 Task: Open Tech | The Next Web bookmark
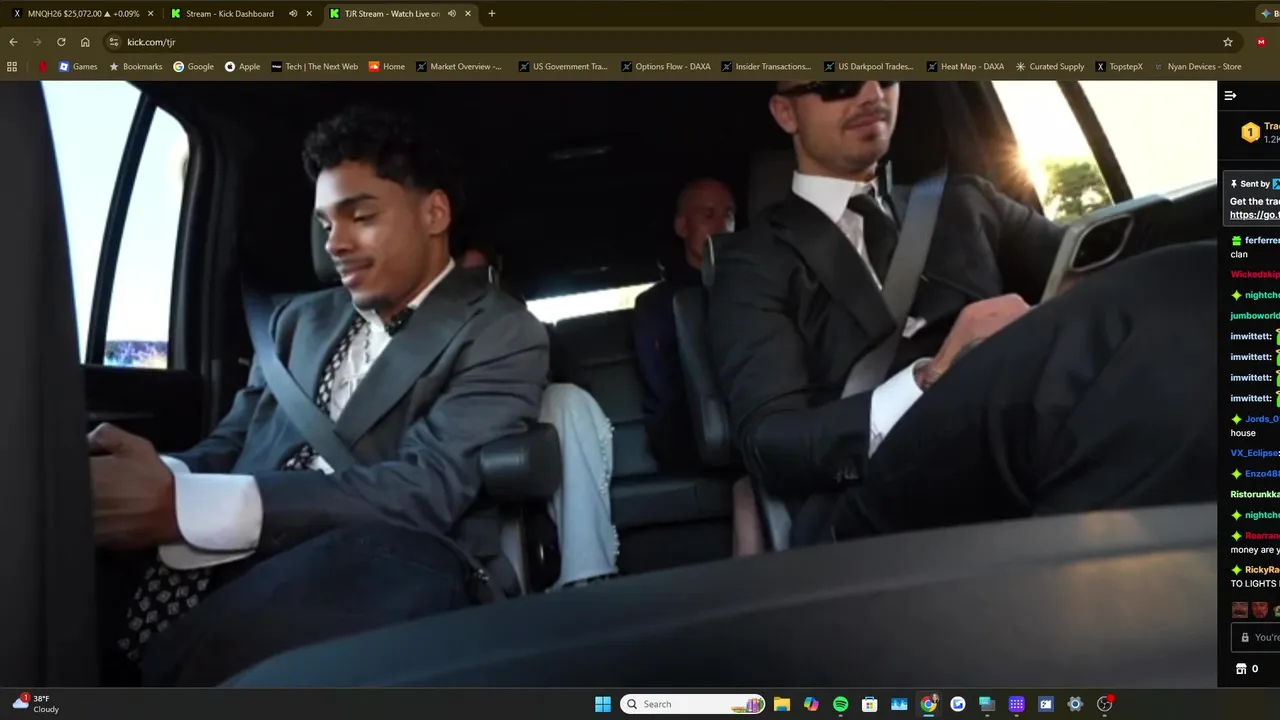coord(315,67)
